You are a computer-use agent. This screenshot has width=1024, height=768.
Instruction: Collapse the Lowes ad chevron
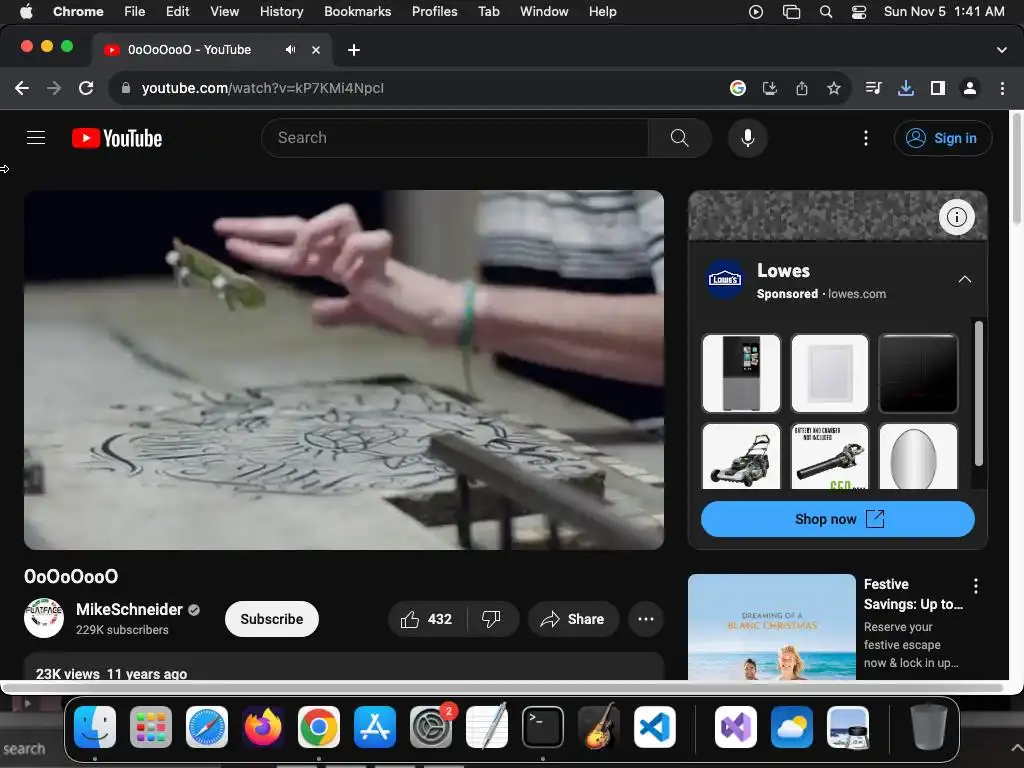click(965, 280)
